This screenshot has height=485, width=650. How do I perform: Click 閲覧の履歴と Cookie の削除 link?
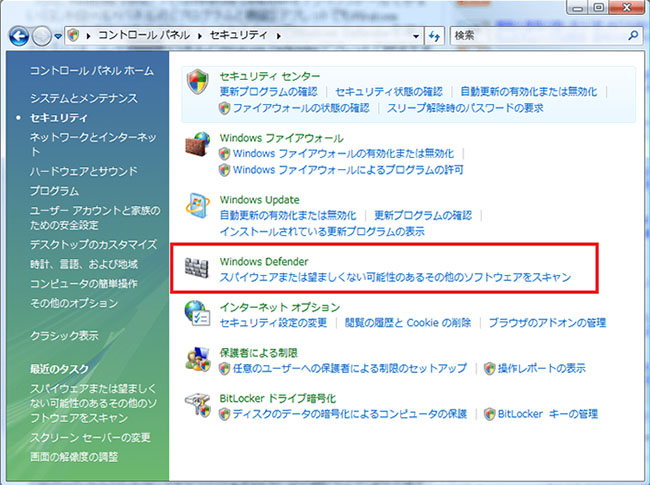408,323
